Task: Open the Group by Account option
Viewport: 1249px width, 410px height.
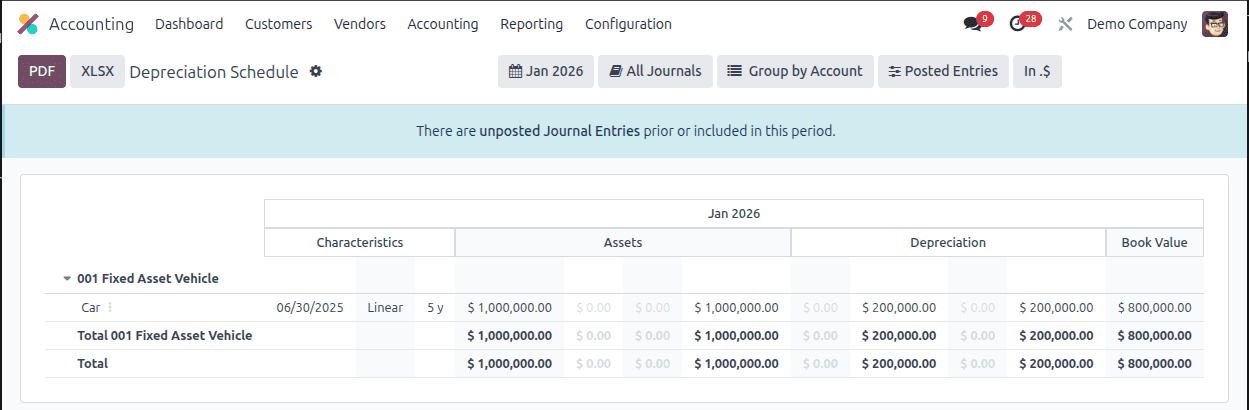Action: click(795, 71)
